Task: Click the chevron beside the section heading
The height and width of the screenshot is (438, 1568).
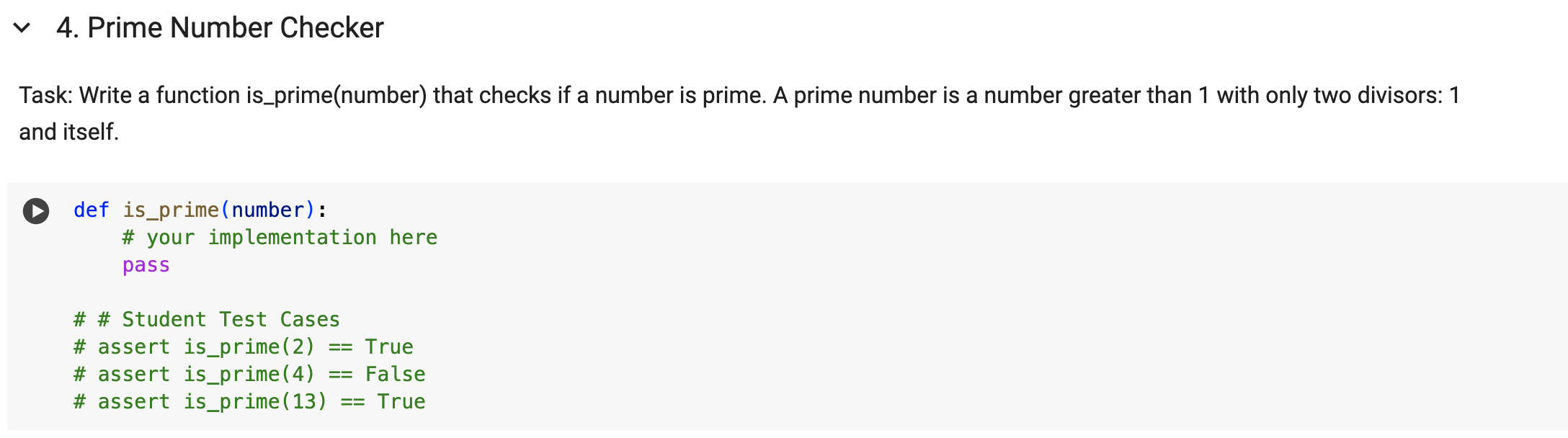Action: click(x=22, y=27)
